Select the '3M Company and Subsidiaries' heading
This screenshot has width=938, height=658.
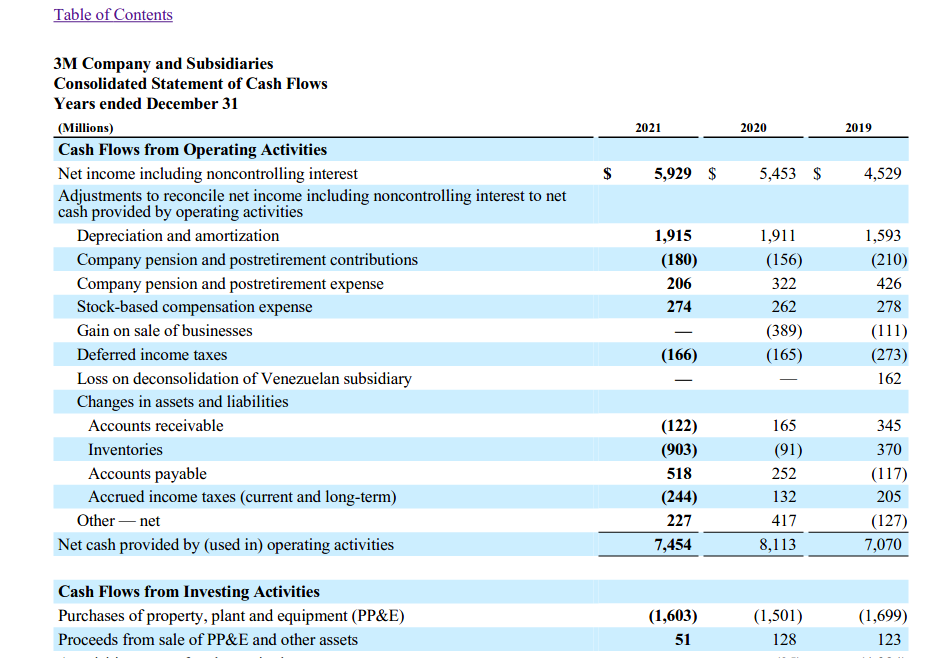(163, 63)
